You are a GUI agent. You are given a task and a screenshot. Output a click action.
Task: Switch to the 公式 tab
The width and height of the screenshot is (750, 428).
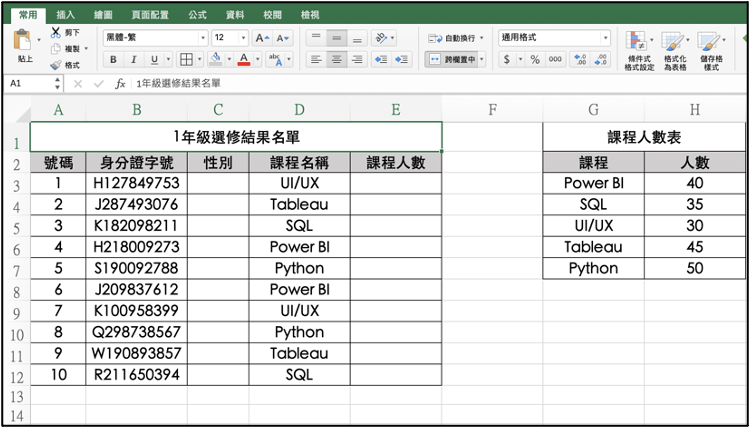(197, 15)
